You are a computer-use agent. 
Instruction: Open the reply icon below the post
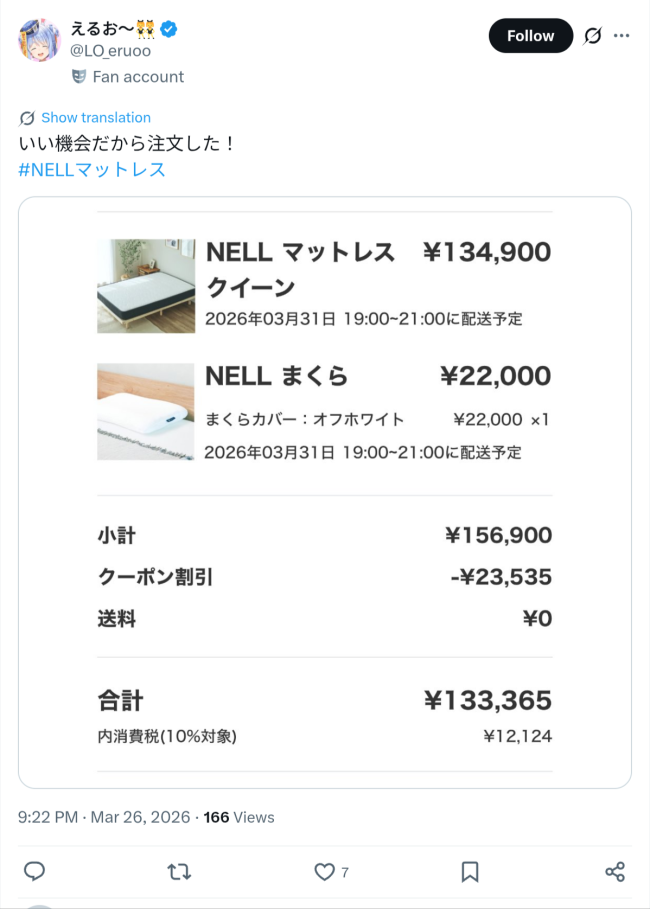point(34,872)
